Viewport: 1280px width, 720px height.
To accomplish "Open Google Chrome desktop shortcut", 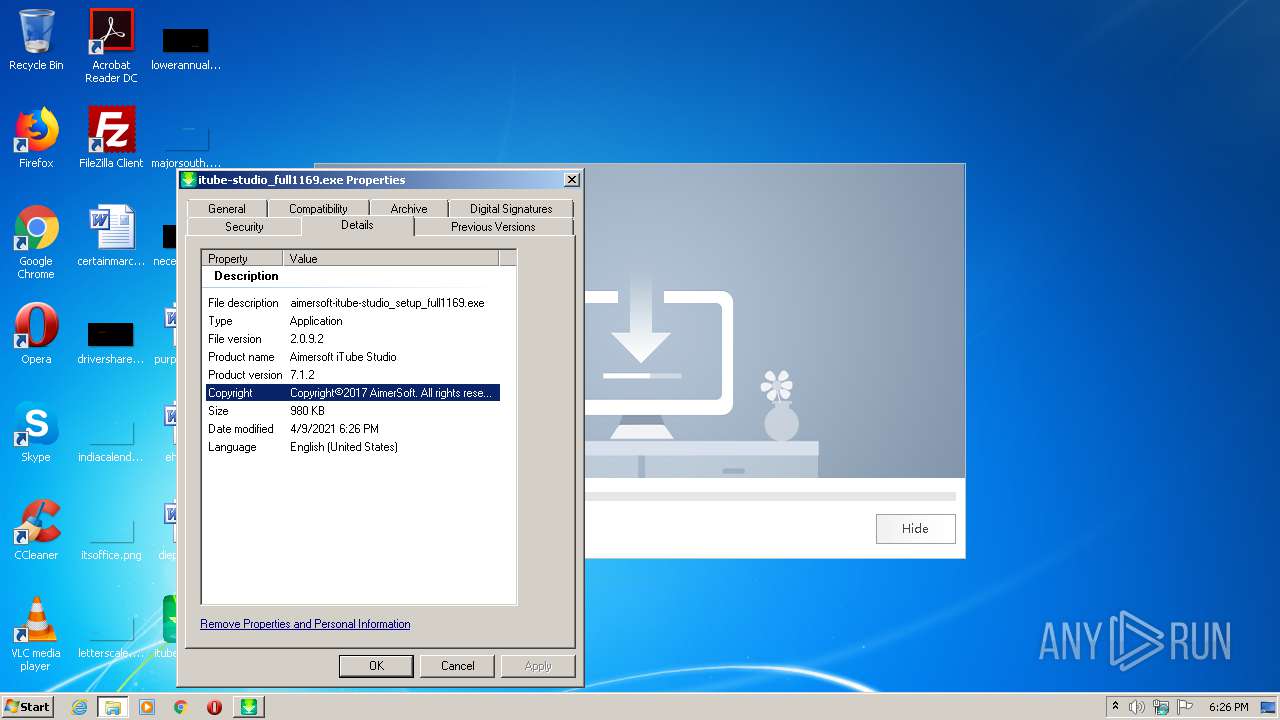I will [x=36, y=242].
